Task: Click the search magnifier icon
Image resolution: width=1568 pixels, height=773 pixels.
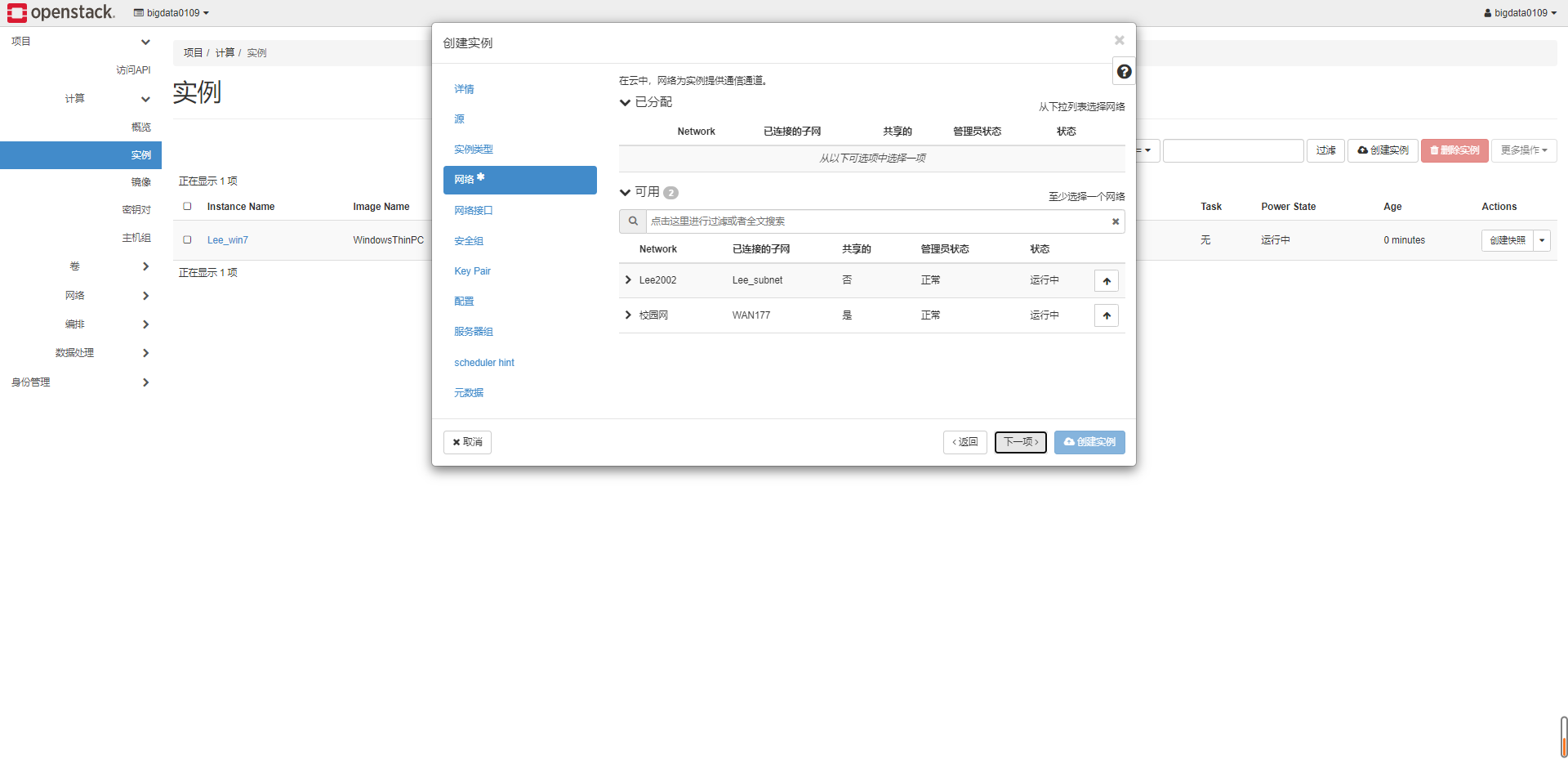Action: click(x=633, y=221)
